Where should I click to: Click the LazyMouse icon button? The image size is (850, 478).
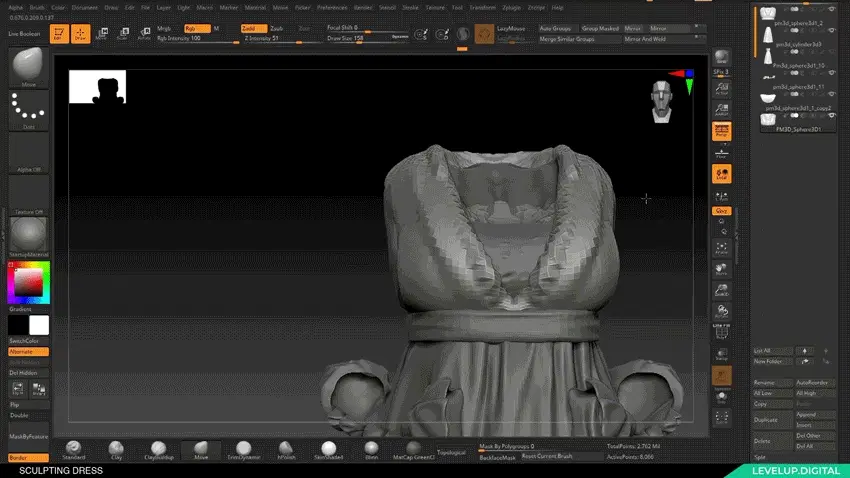pos(484,33)
